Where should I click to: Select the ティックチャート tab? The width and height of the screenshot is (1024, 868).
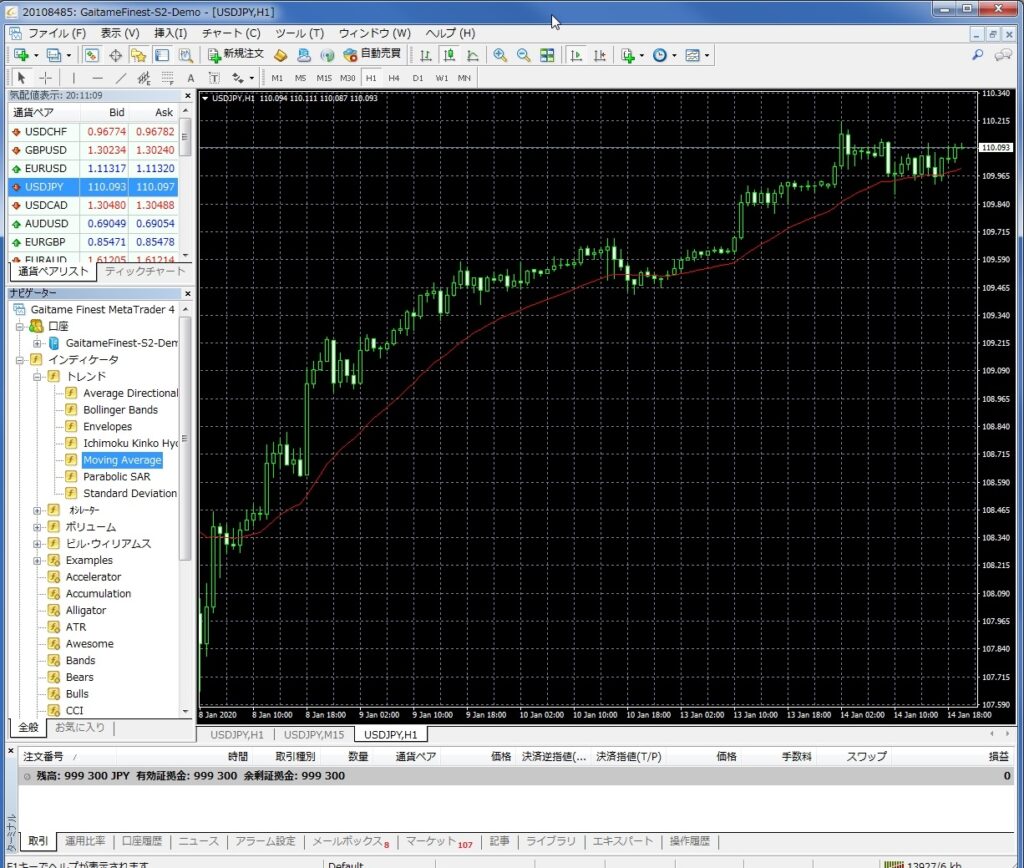point(145,271)
